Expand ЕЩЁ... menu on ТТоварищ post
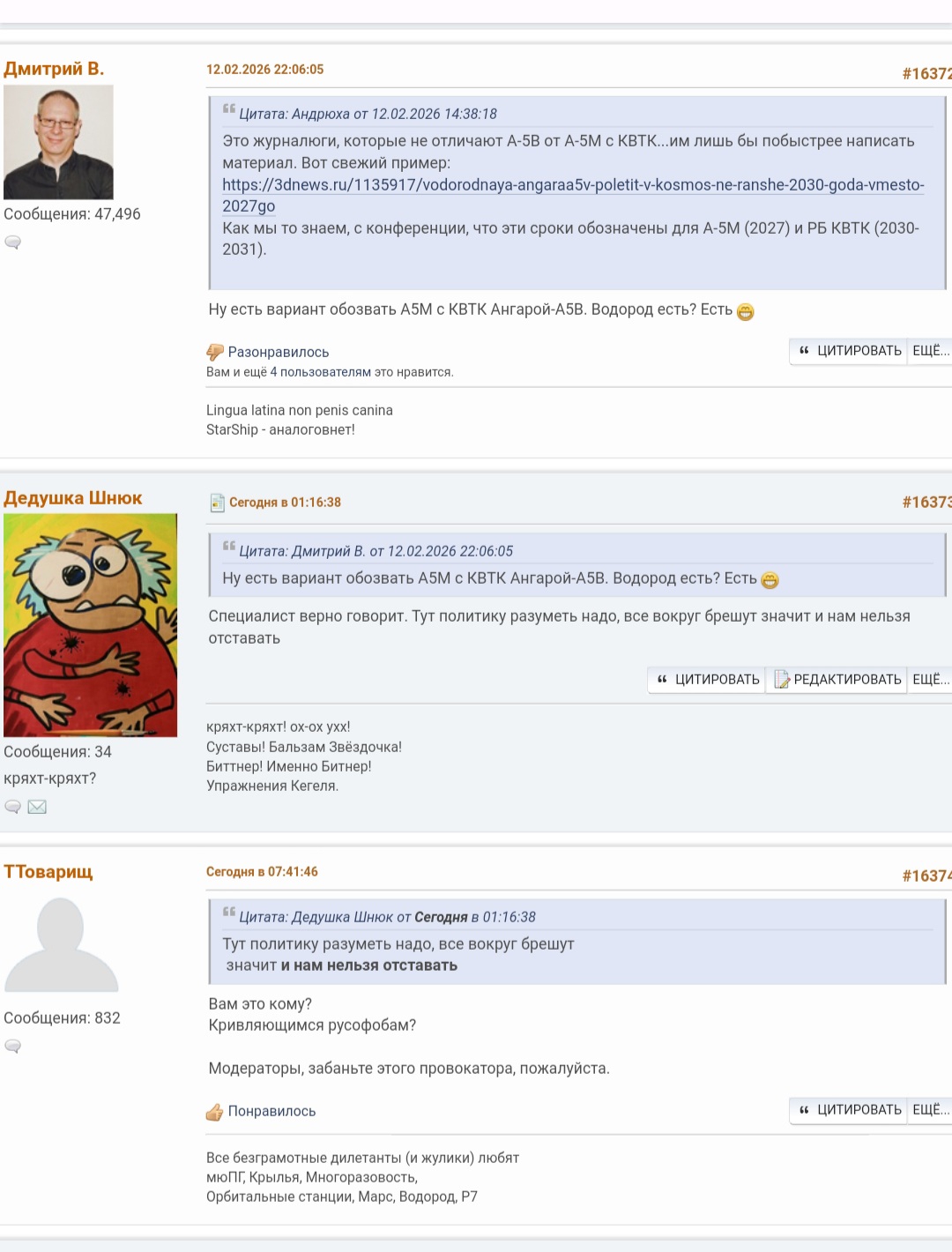 930,1110
